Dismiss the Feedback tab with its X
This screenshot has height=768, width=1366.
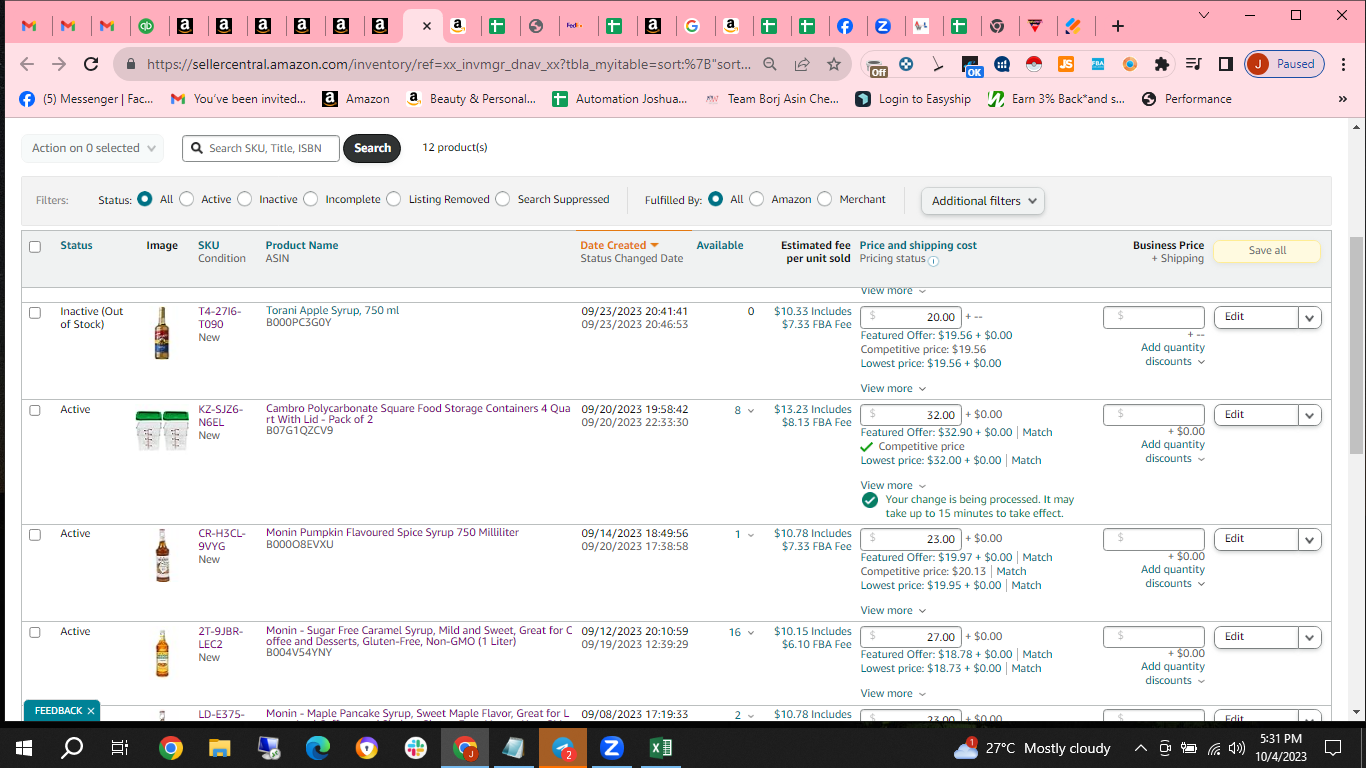[90, 711]
